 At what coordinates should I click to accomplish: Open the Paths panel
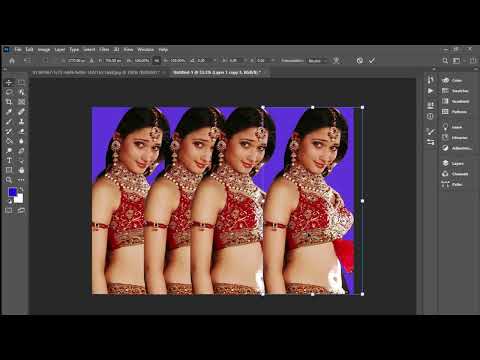(456, 184)
